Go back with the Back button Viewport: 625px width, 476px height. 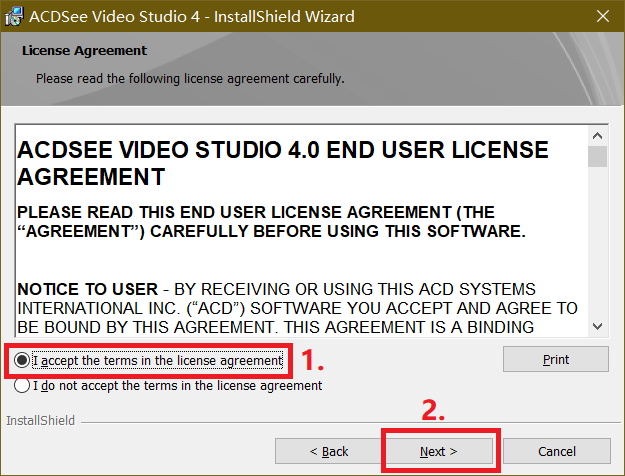328,451
